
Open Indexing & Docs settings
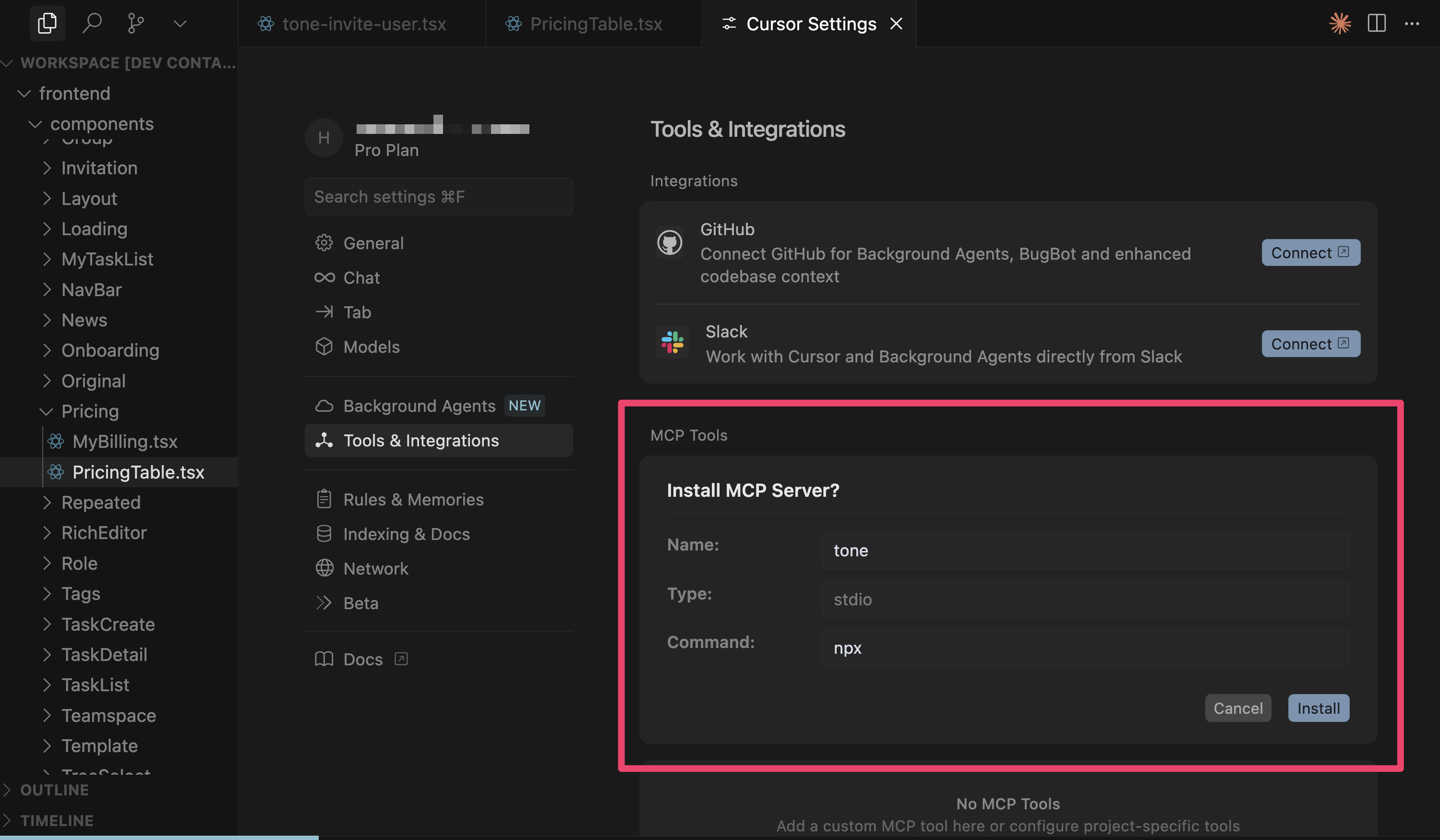click(x=438, y=534)
